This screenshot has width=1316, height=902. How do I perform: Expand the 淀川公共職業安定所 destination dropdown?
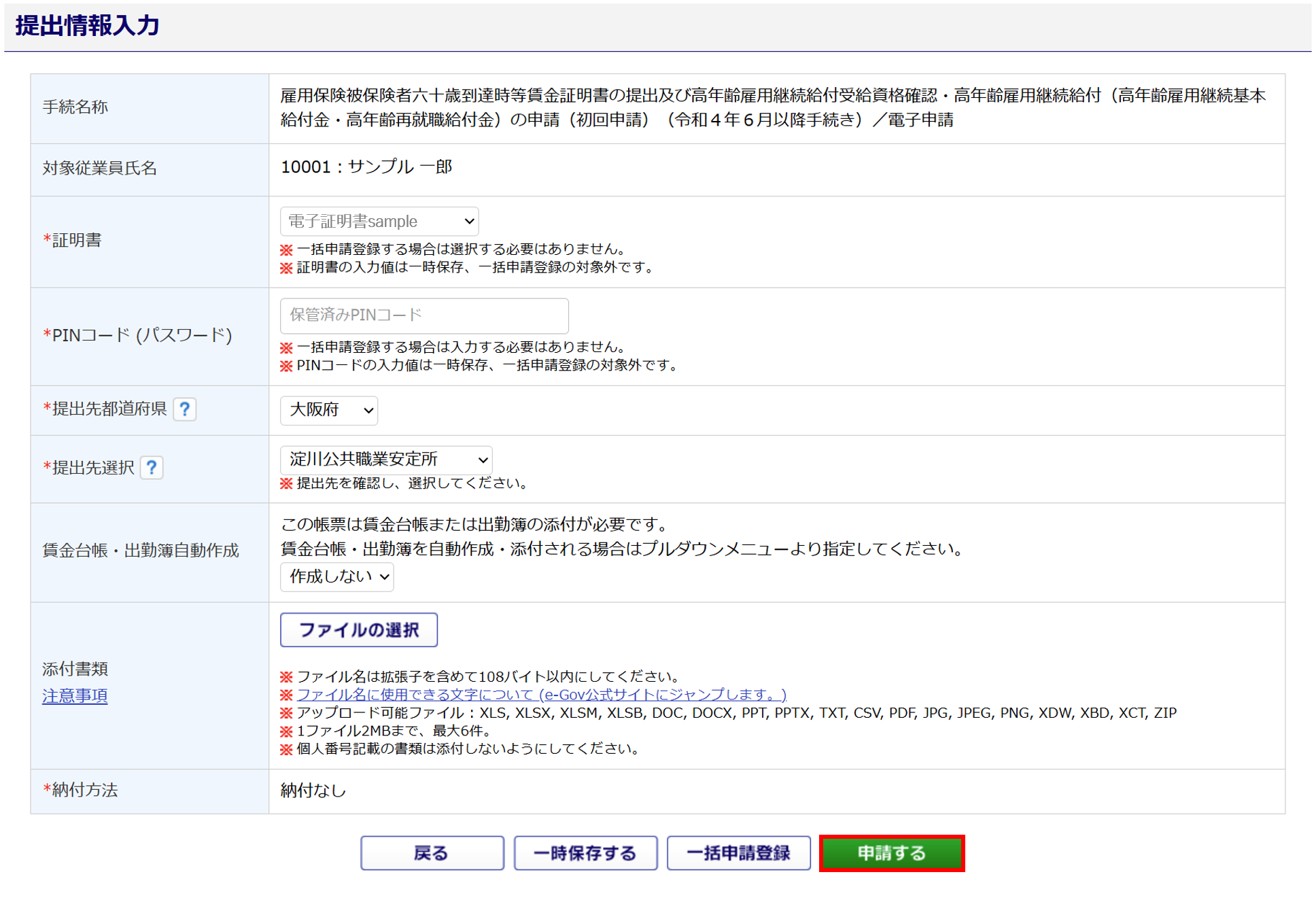[x=386, y=459]
